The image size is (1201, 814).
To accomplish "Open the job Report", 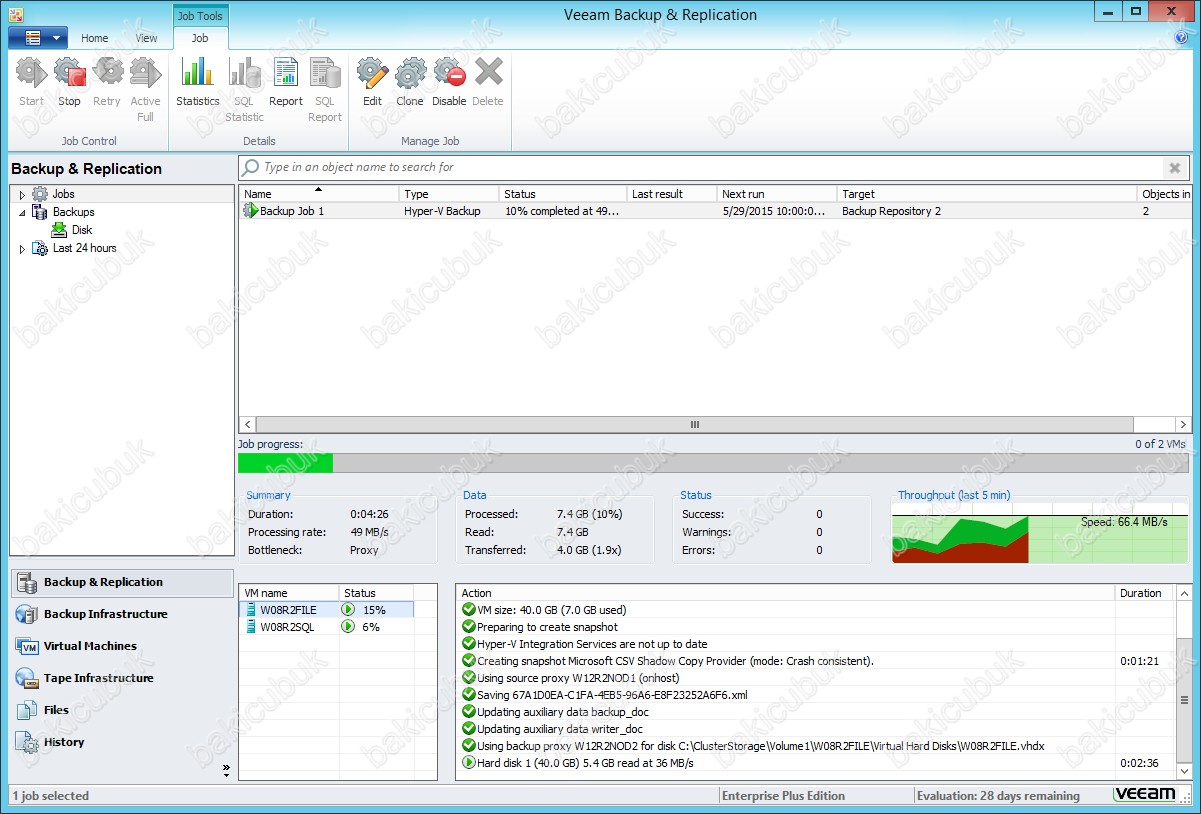I will click(286, 73).
